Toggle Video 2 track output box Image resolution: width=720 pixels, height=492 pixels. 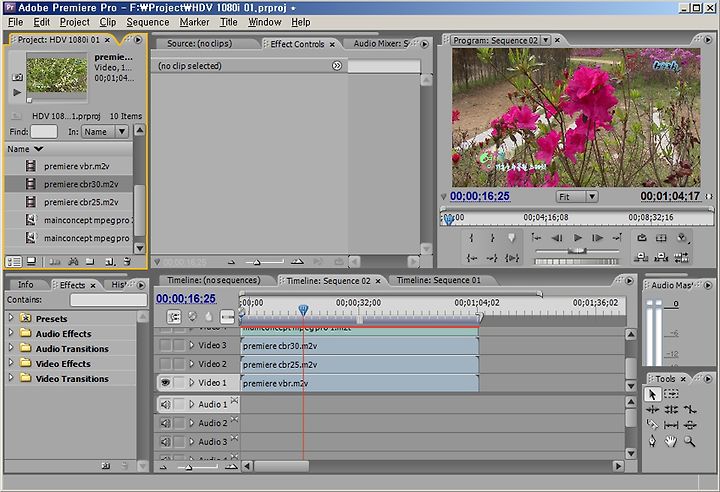pyautogui.click(x=165, y=364)
